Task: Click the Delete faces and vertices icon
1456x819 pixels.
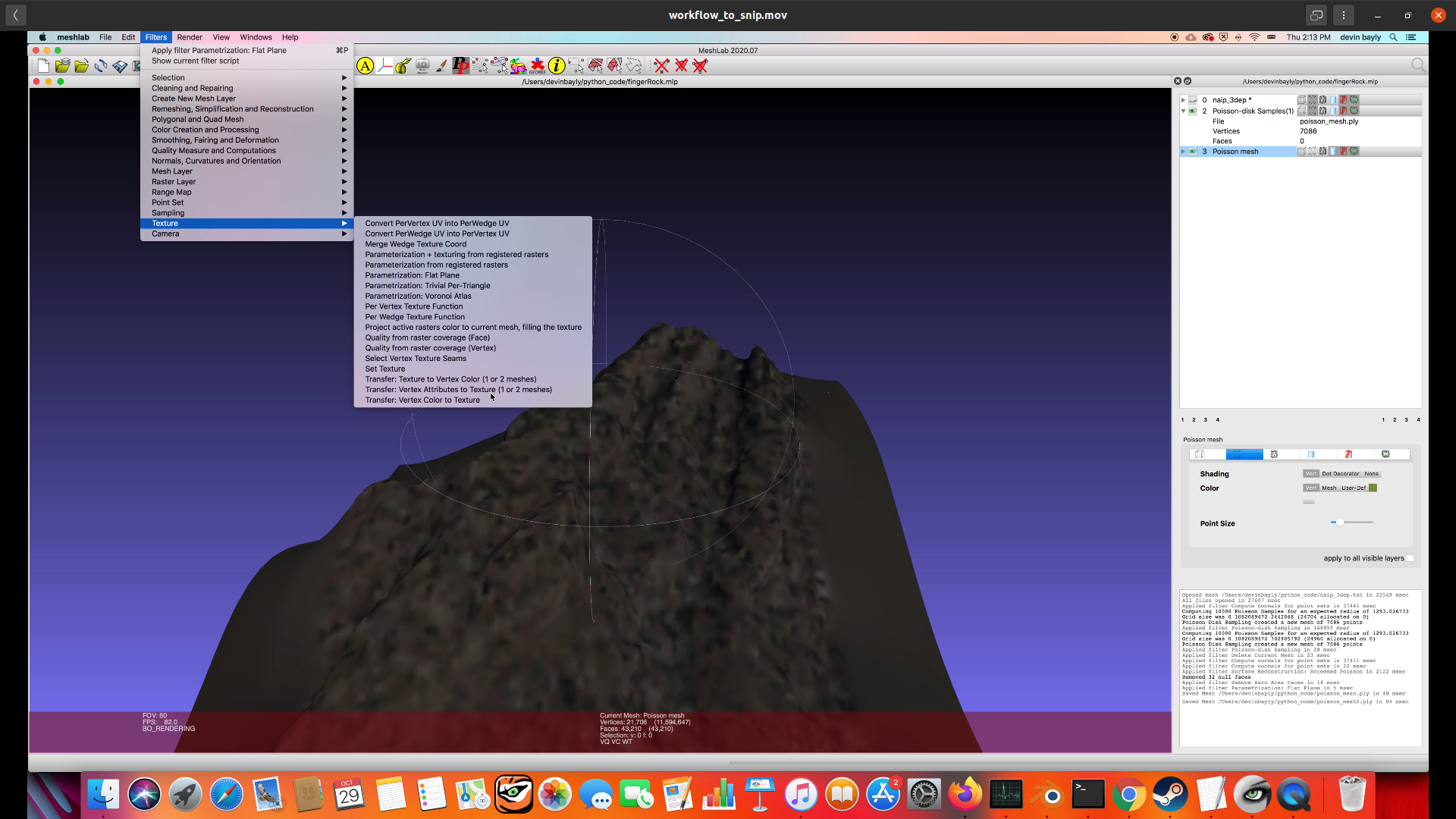Action: (x=700, y=66)
